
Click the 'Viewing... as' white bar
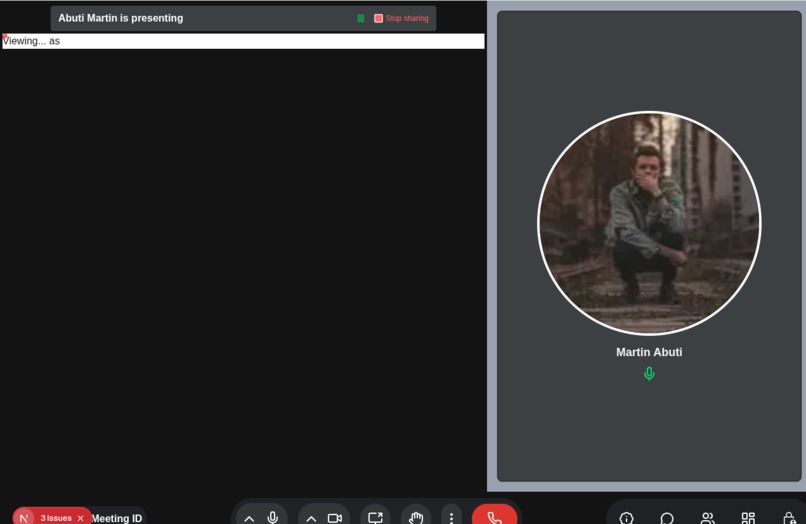243,41
